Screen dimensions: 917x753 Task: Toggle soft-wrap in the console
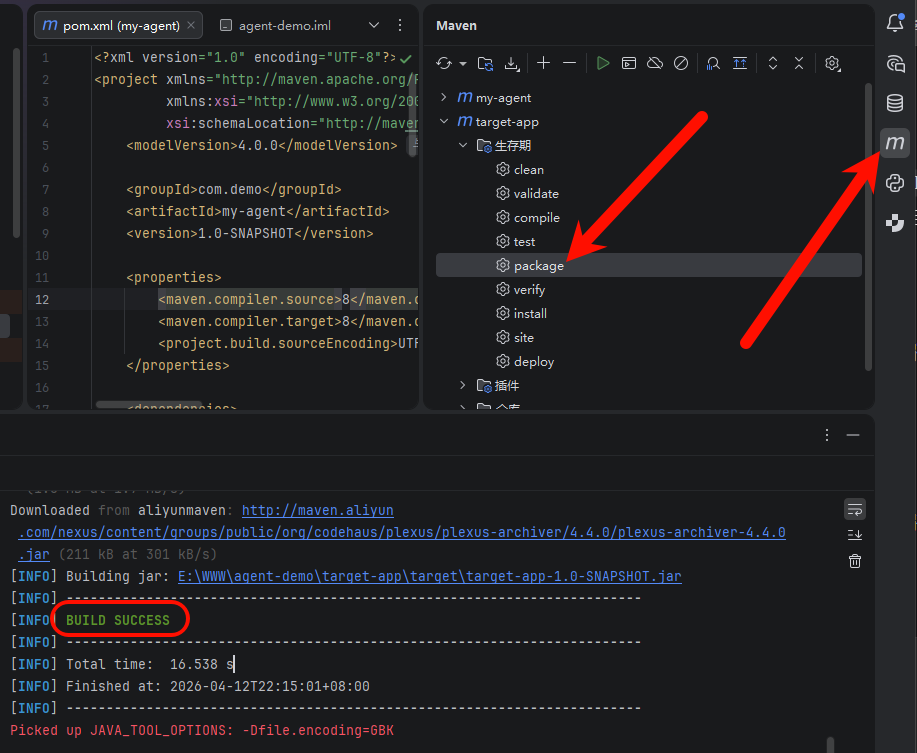(854, 509)
